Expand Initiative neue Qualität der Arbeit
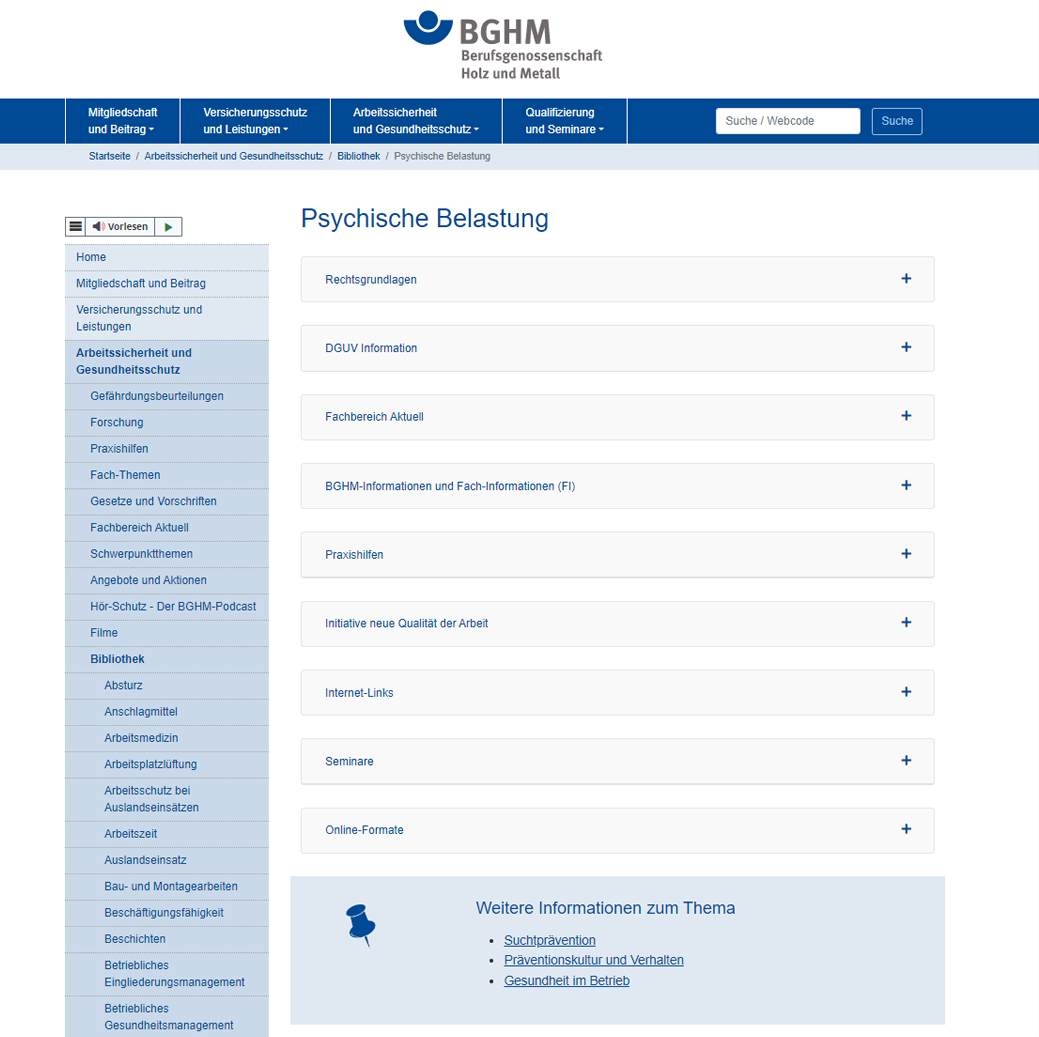This screenshot has width=1039, height=1037. click(617, 623)
